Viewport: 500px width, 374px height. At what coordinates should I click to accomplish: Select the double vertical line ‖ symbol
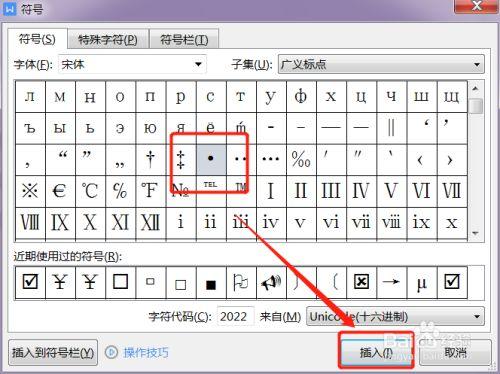[391, 128]
